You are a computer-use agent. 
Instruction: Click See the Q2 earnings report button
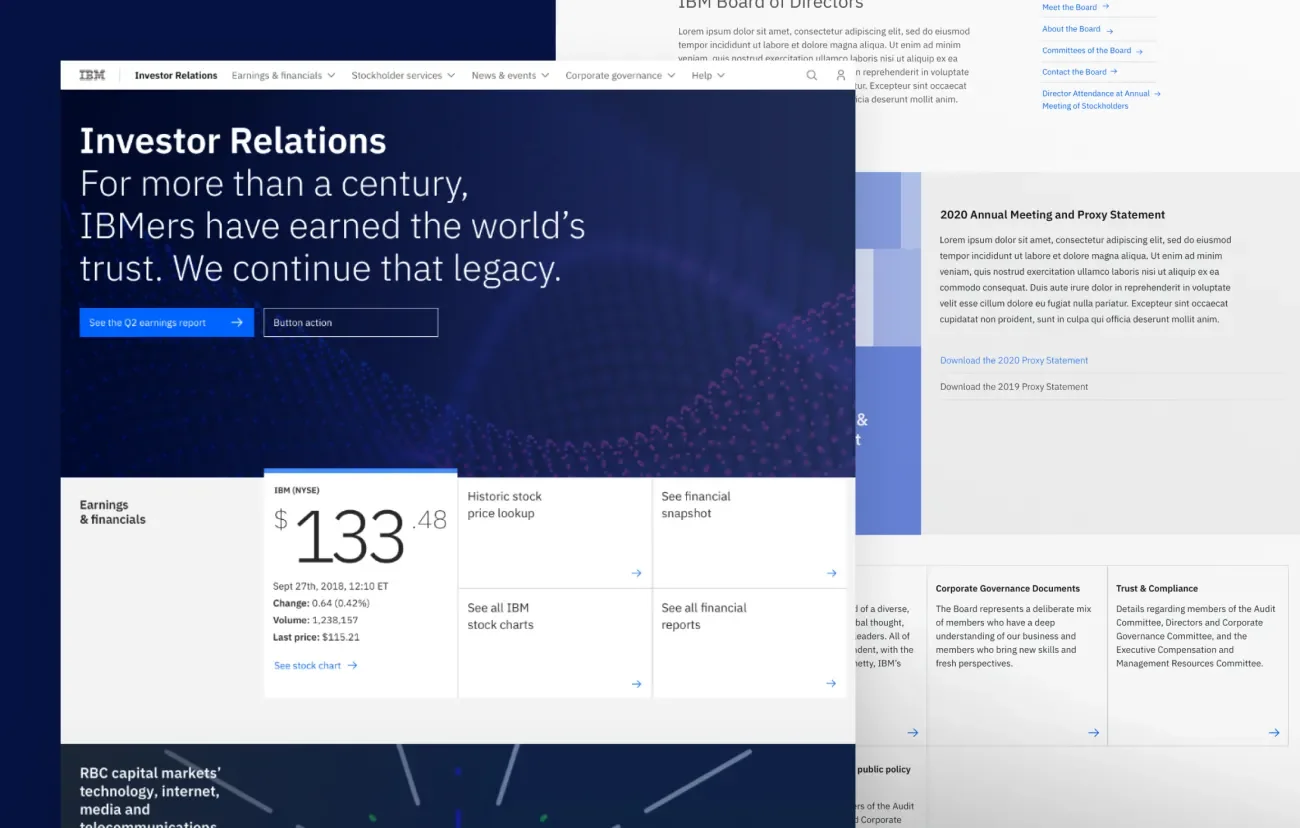click(x=167, y=322)
